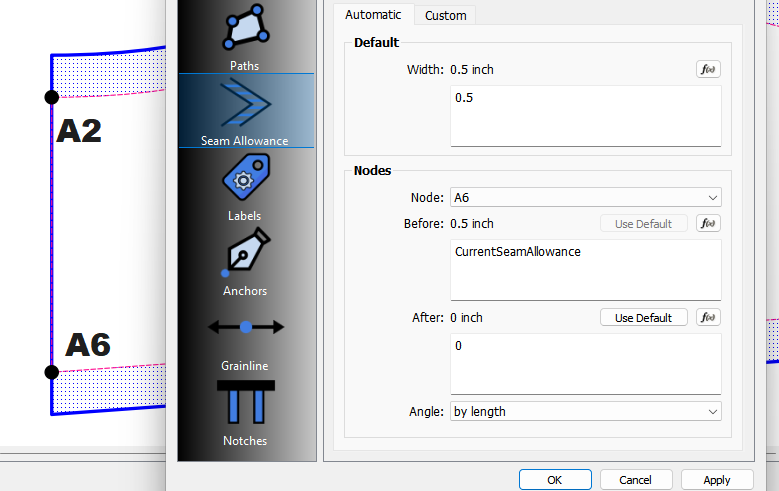This screenshot has height=491, width=779.
Task: Switch to the Custom tab
Action: (x=445, y=15)
